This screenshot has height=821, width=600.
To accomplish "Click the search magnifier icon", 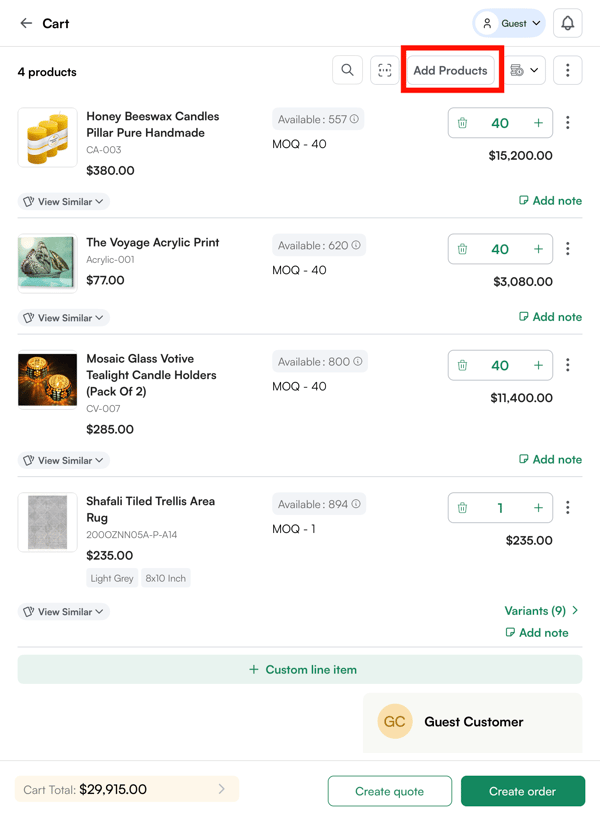I will point(347,70).
